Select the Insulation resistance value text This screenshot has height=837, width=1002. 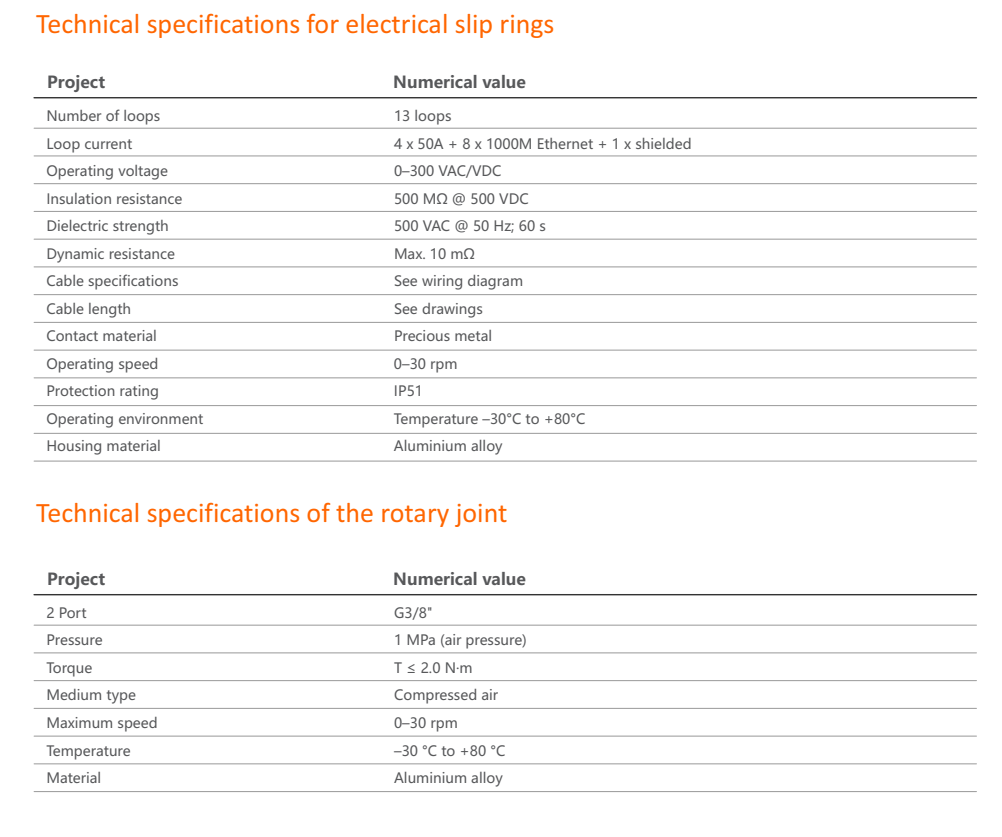coord(461,199)
